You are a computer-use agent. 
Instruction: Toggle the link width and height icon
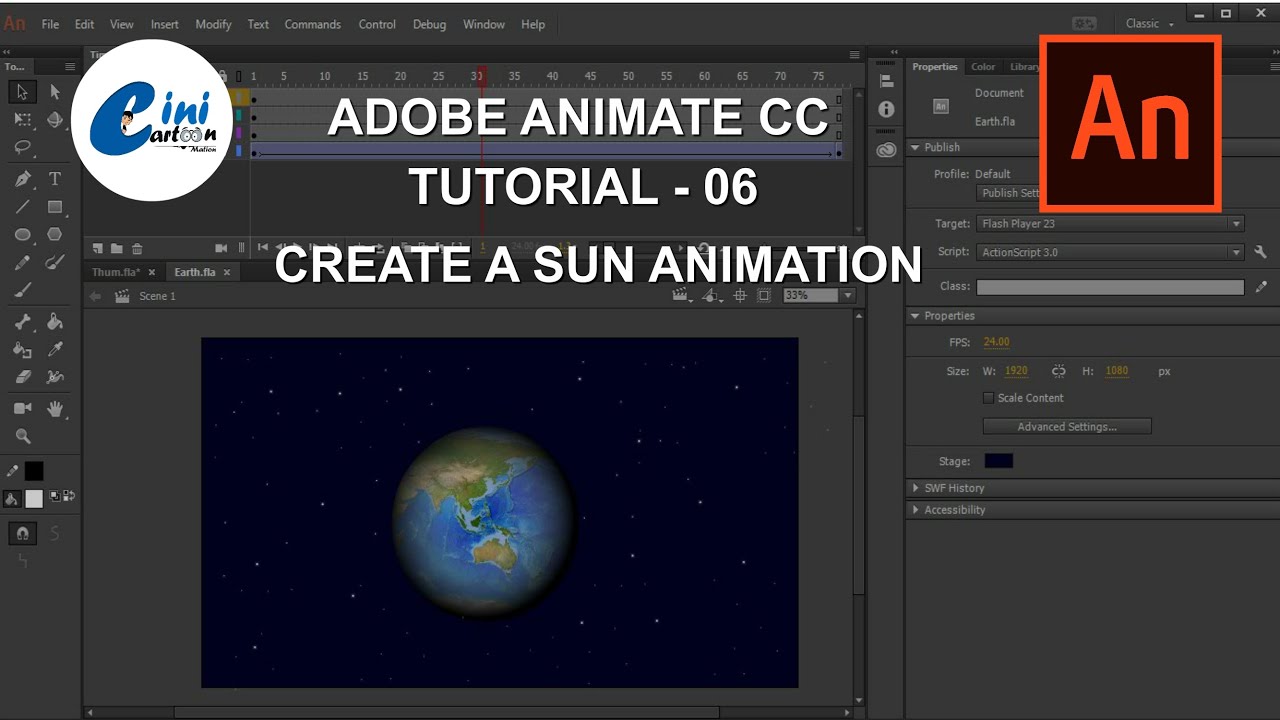click(x=1058, y=371)
